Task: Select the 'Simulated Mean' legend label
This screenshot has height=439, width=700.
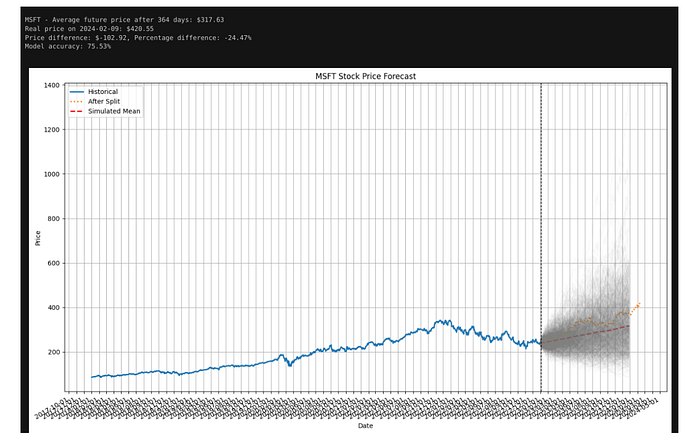Action: [x=115, y=111]
